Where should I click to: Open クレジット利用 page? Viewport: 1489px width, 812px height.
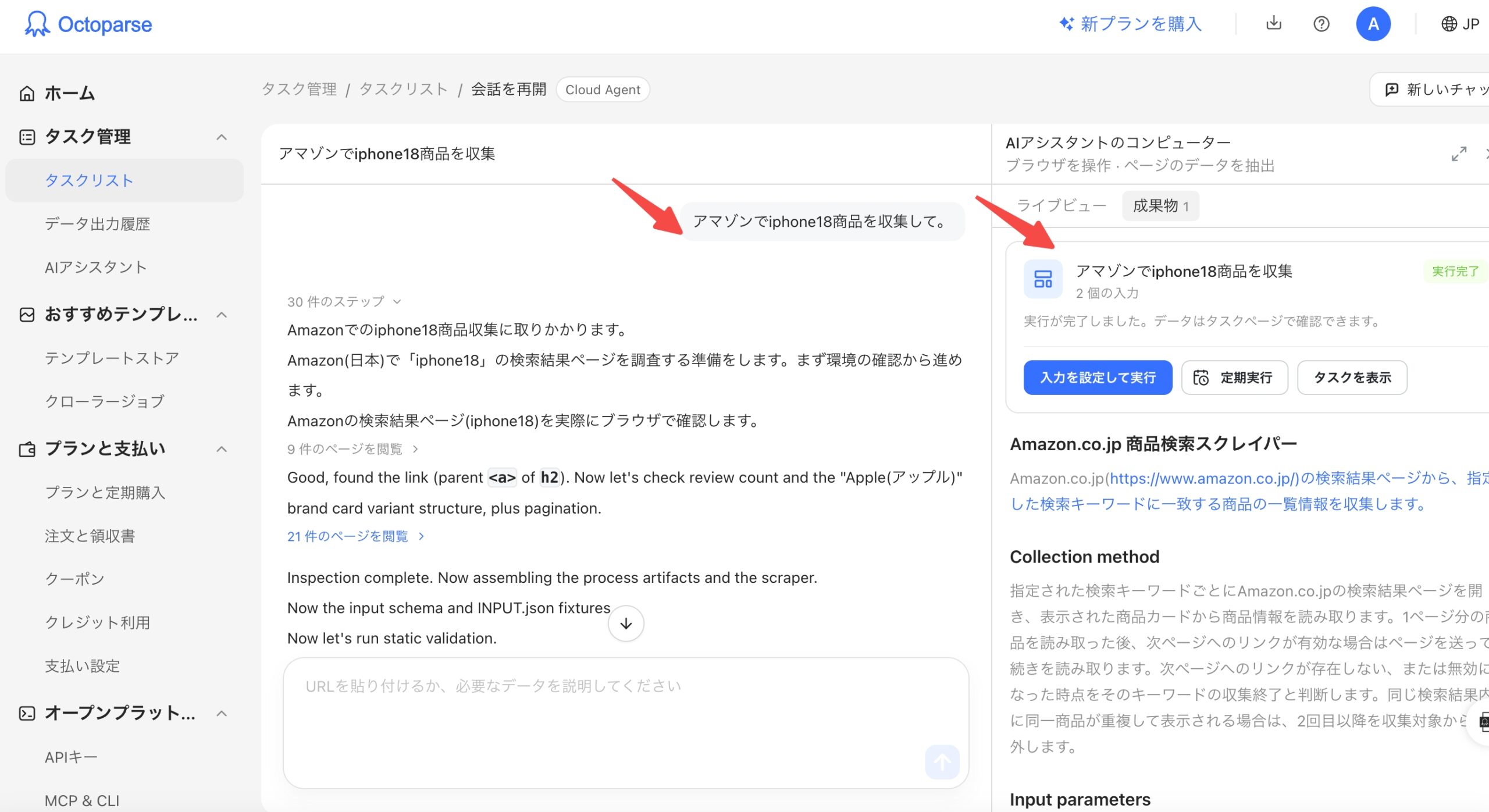(98, 622)
